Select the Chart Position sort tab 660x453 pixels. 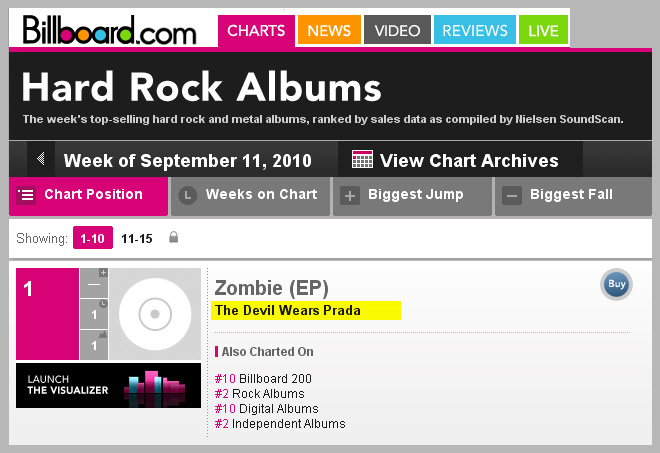point(88,195)
